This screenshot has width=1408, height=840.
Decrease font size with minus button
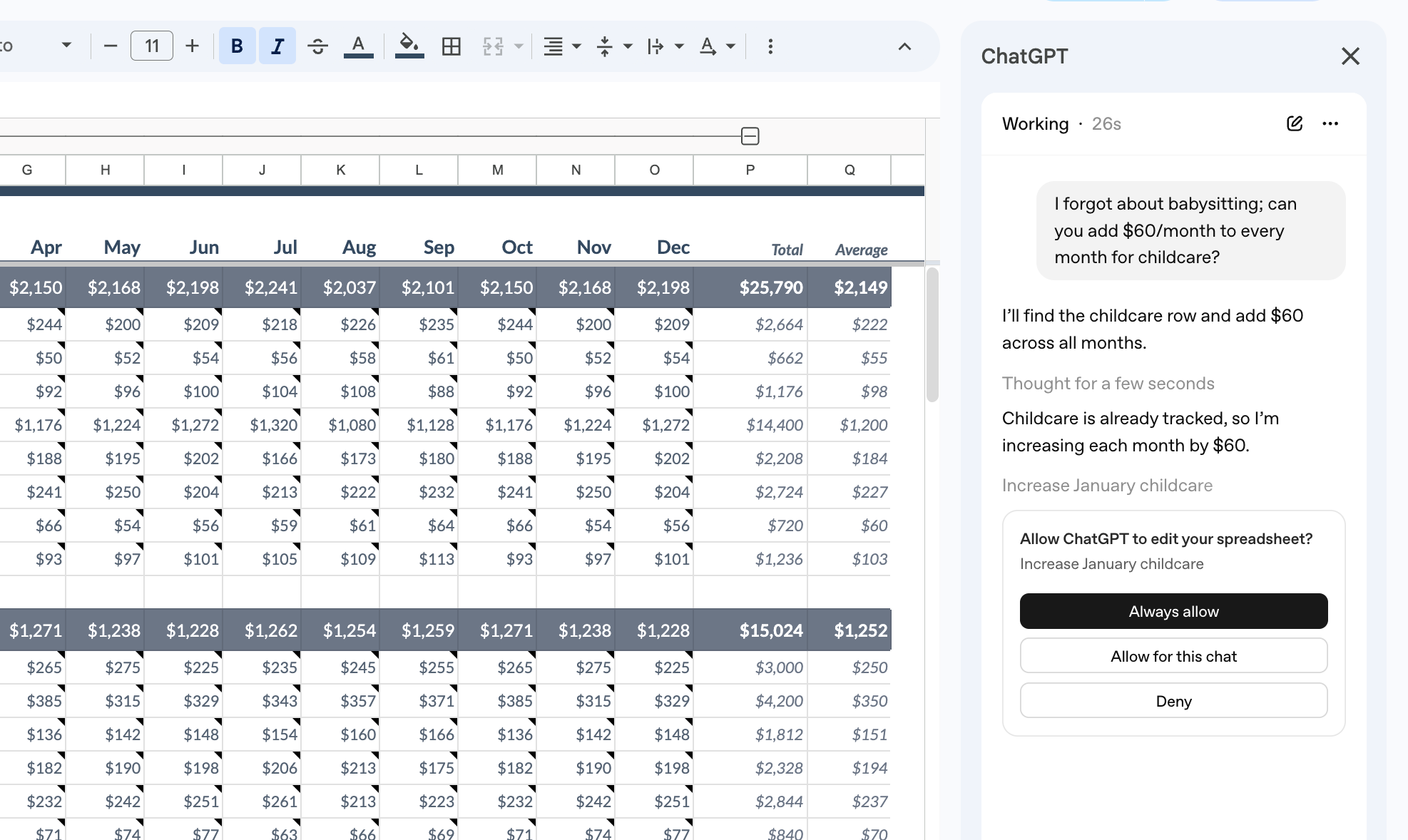[x=110, y=46]
